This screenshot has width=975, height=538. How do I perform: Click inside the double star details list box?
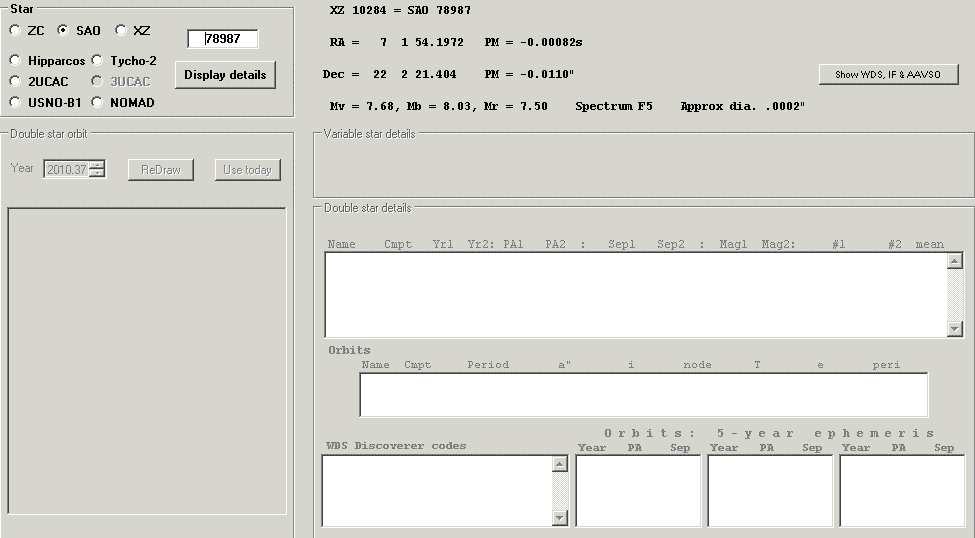click(635, 295)
